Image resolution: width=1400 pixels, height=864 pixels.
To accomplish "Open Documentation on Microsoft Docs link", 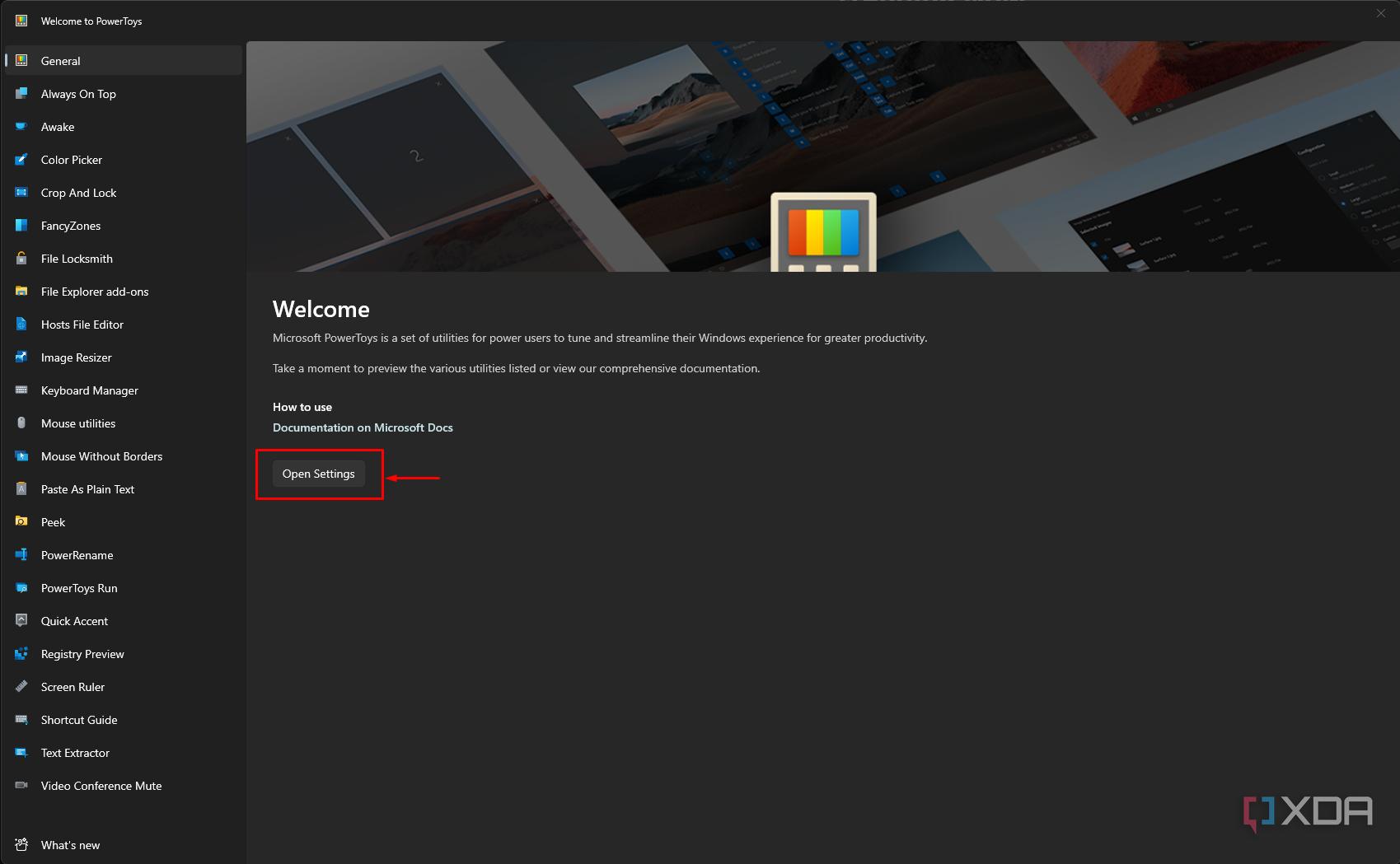I will pyautogui.click(x=363, y=427).
